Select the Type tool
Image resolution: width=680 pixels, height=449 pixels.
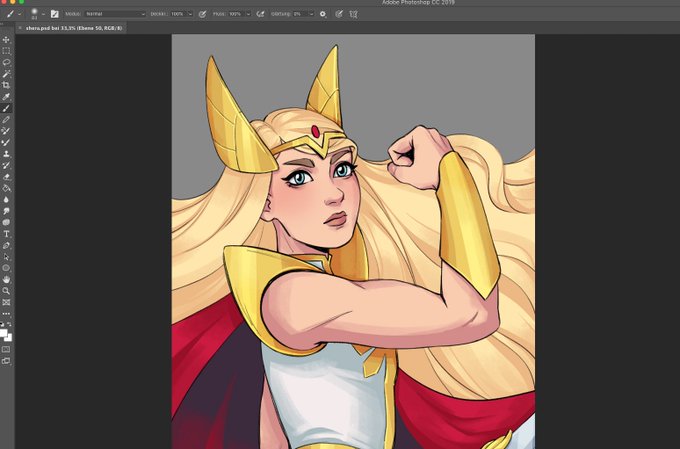click(6, 234)
